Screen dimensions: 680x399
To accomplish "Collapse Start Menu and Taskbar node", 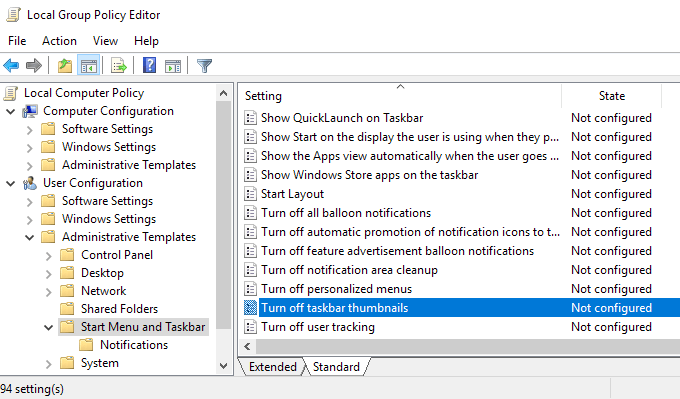I will [x=49, y=327].
